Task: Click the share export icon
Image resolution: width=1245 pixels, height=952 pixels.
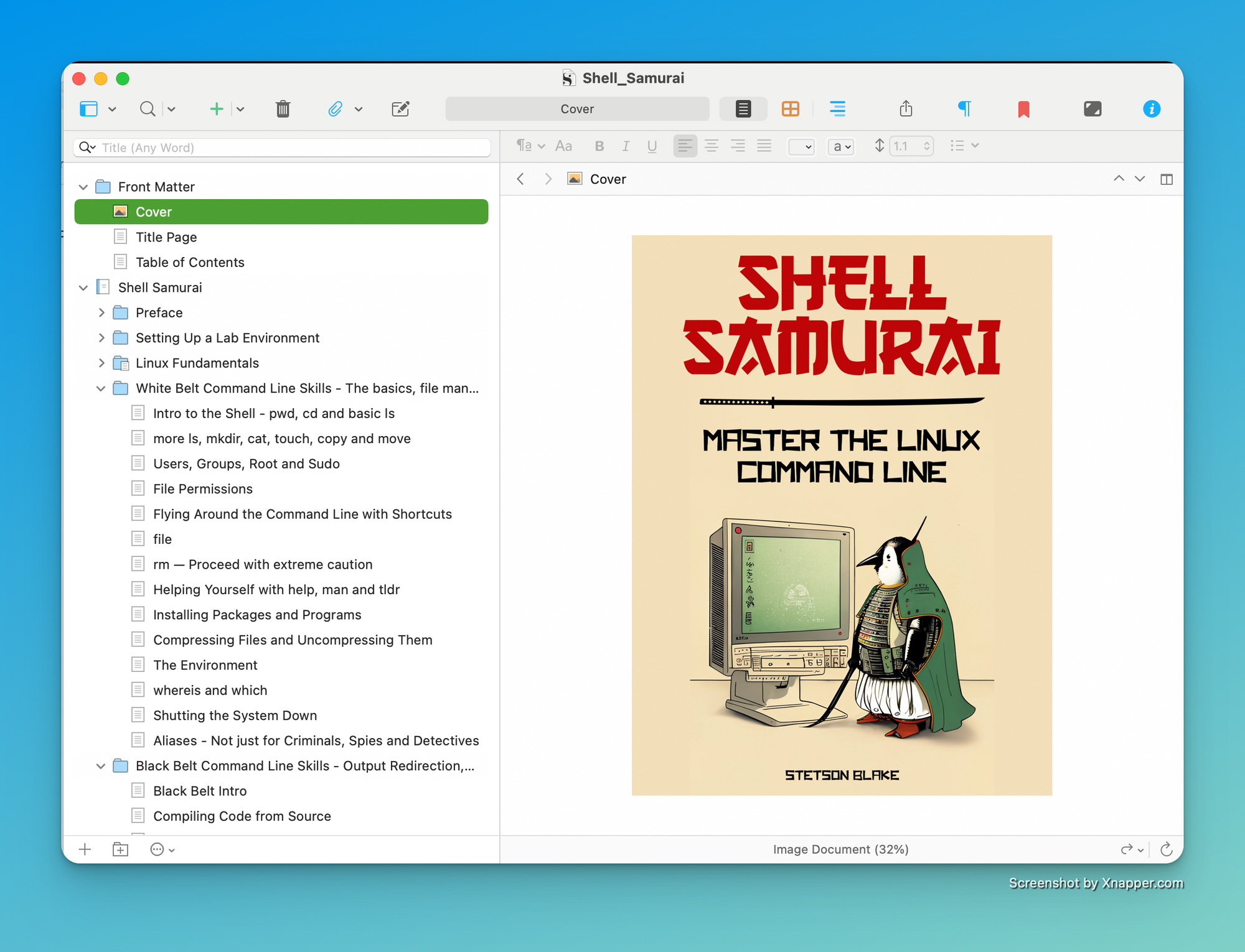Action: (x=906, y=109)
